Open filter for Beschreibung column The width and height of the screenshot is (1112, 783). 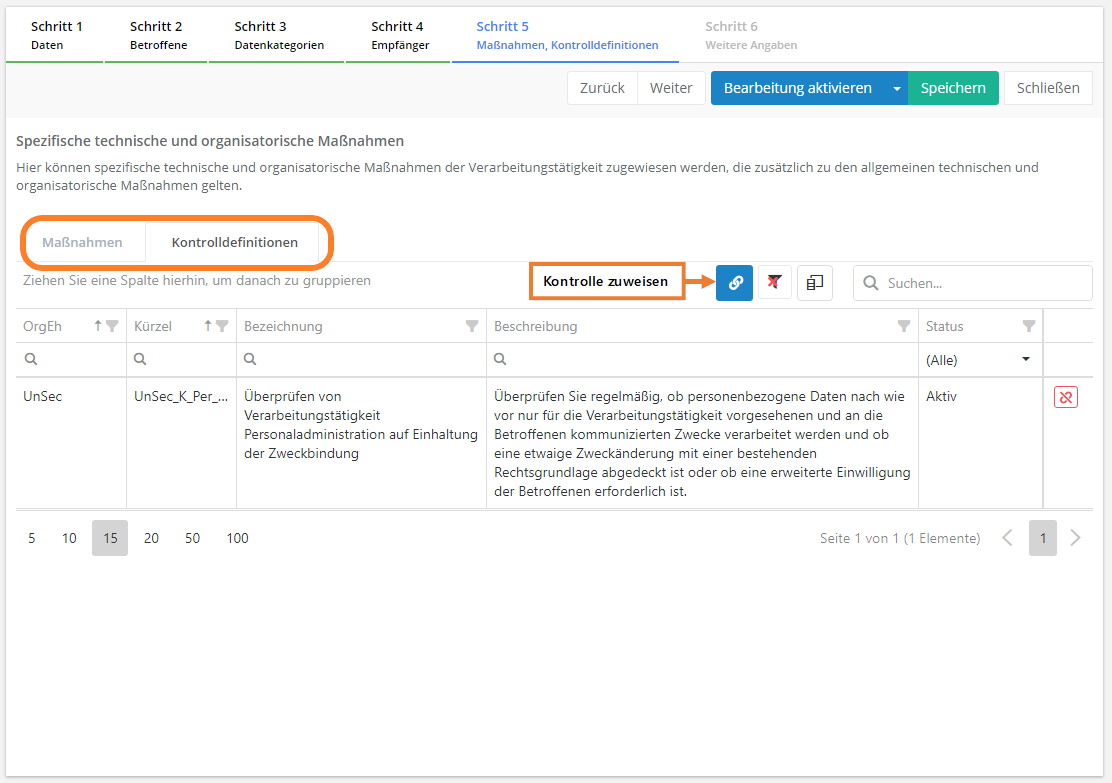point(903,326)
